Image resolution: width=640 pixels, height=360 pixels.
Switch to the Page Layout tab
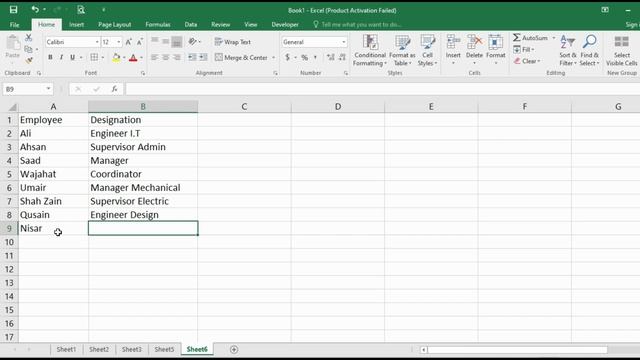[x=115, y=24]
